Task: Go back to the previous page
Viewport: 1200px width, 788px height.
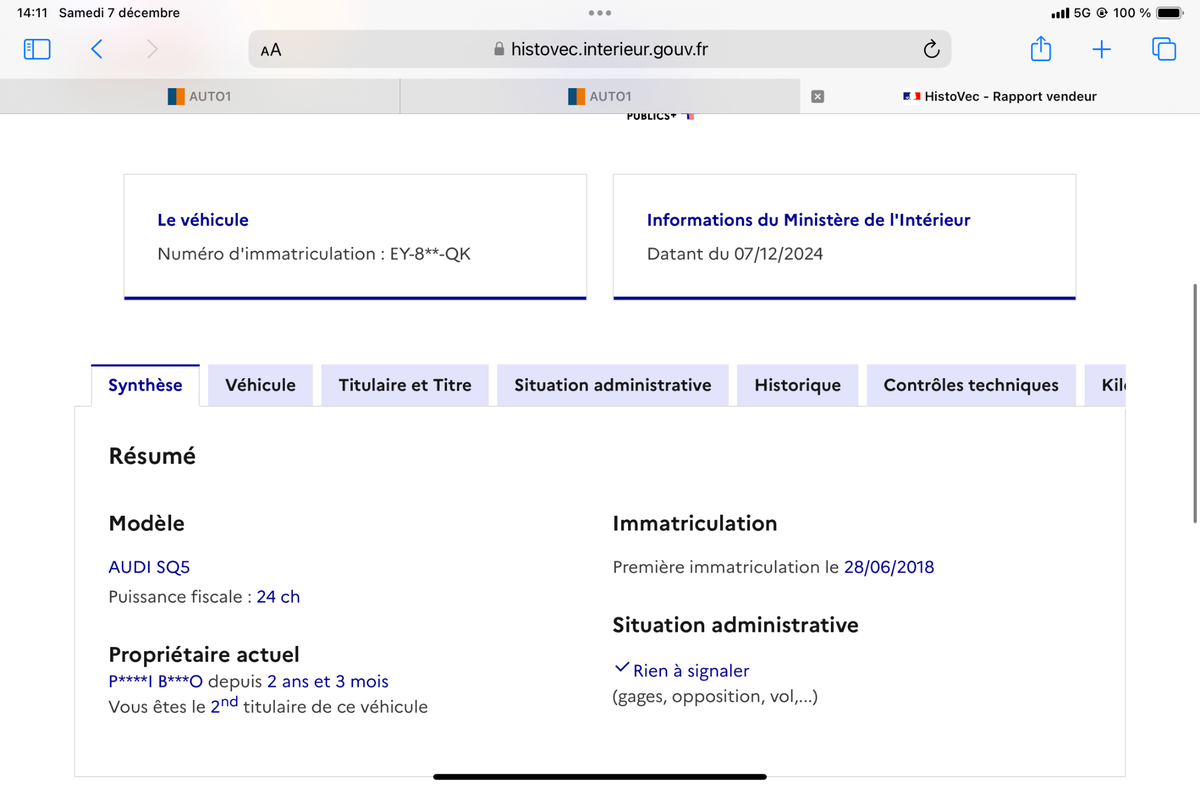Action: click(96, 49)
